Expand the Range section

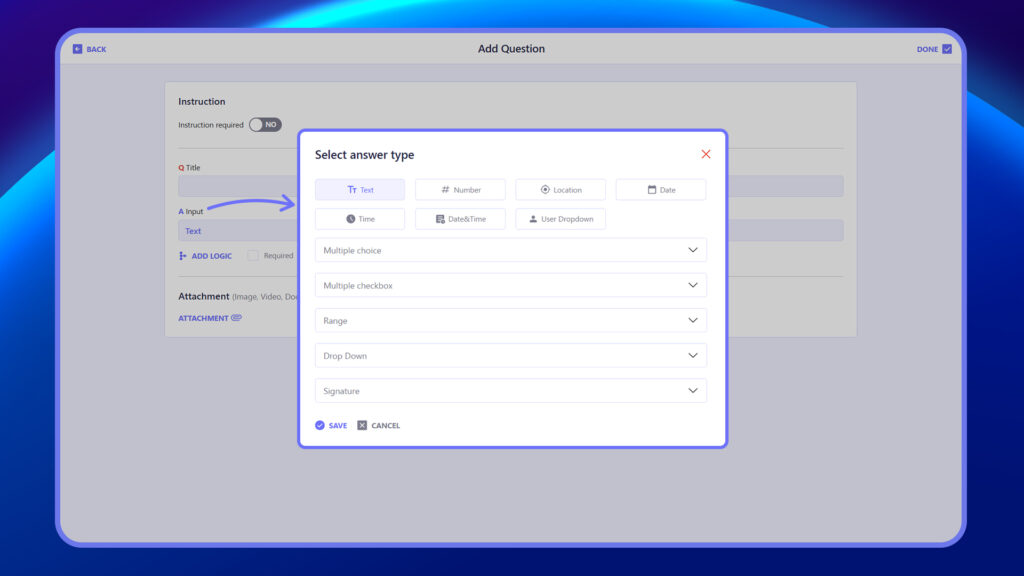coord(511,321)
